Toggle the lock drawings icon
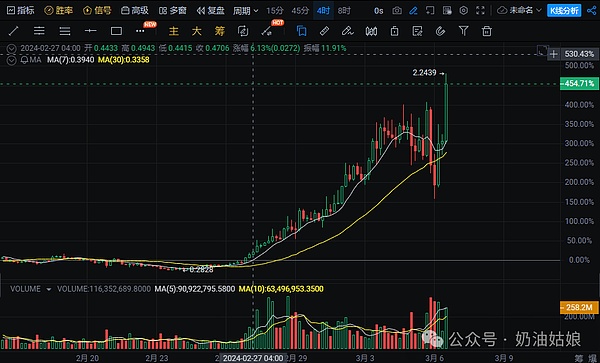The image size is (600, 363). (x=395, y=31)
